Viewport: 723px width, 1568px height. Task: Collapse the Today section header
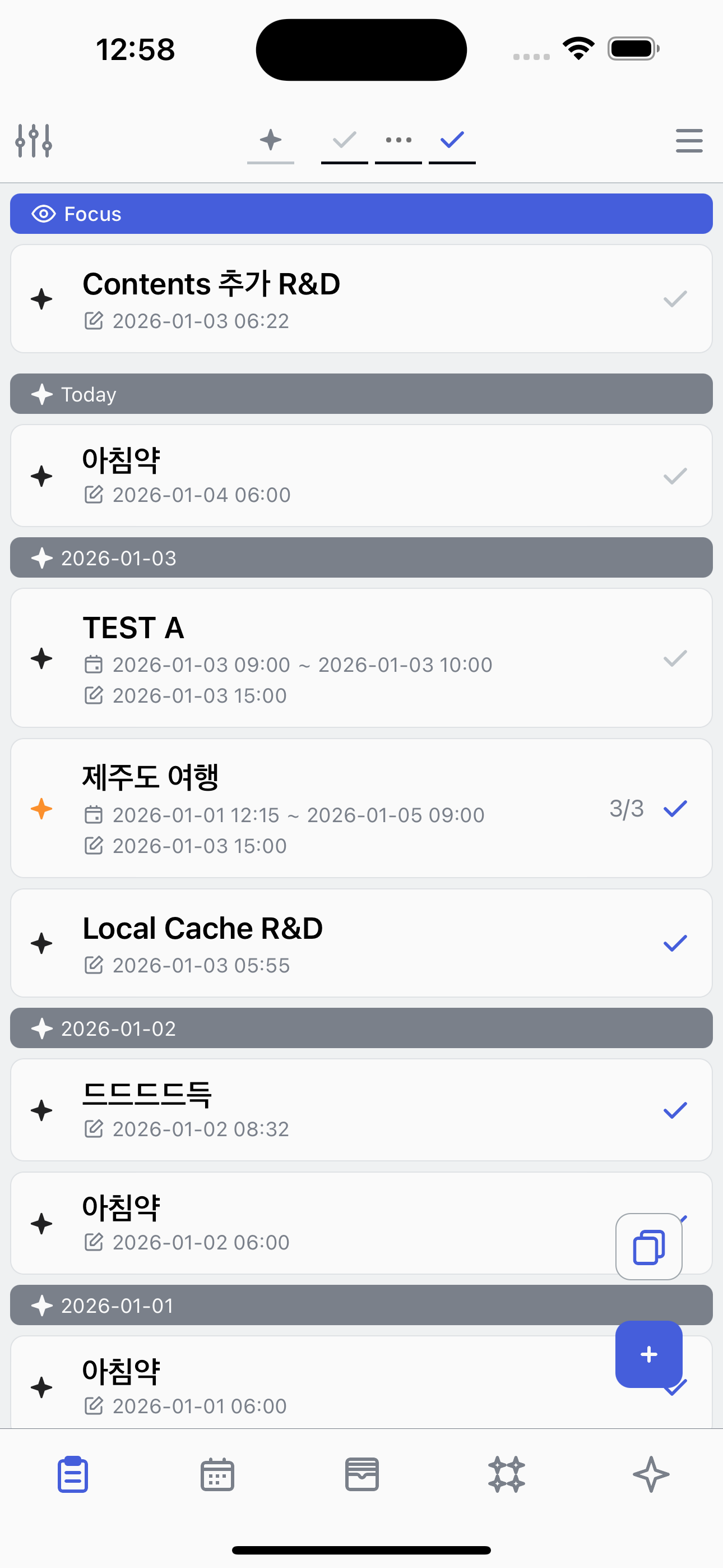tap(361, 394)
